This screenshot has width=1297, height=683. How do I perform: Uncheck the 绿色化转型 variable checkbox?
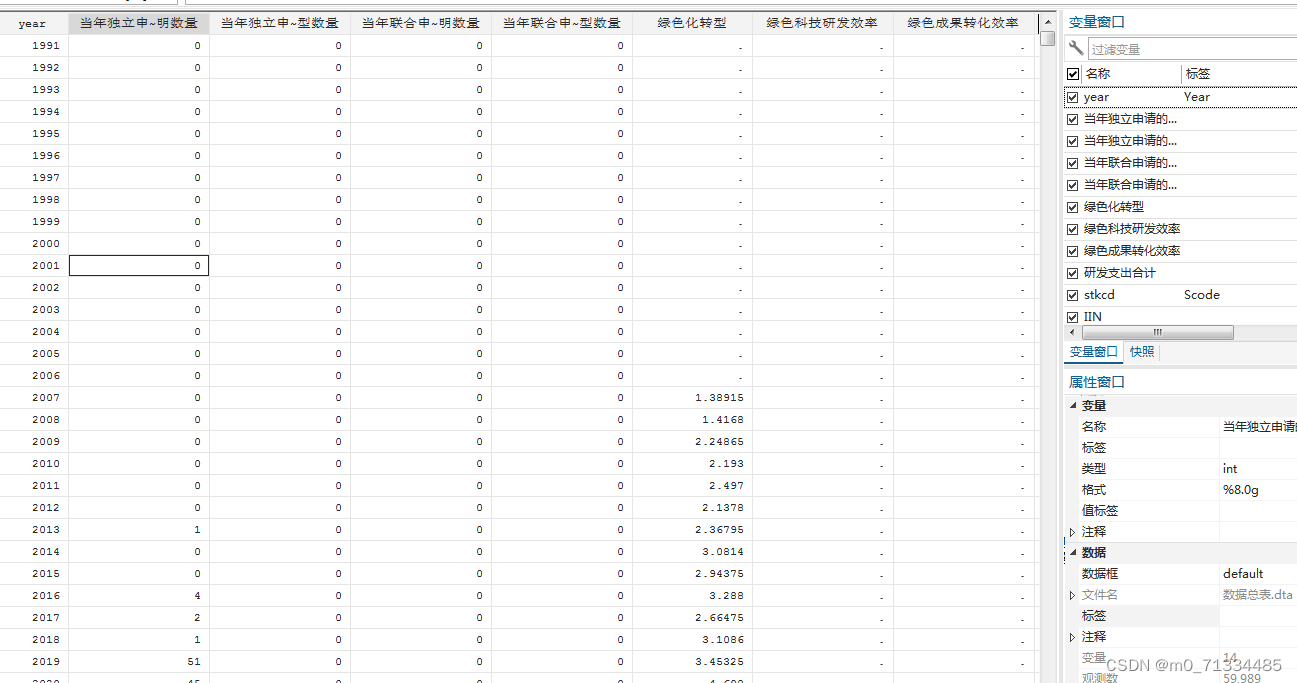tap(1073, 207)
